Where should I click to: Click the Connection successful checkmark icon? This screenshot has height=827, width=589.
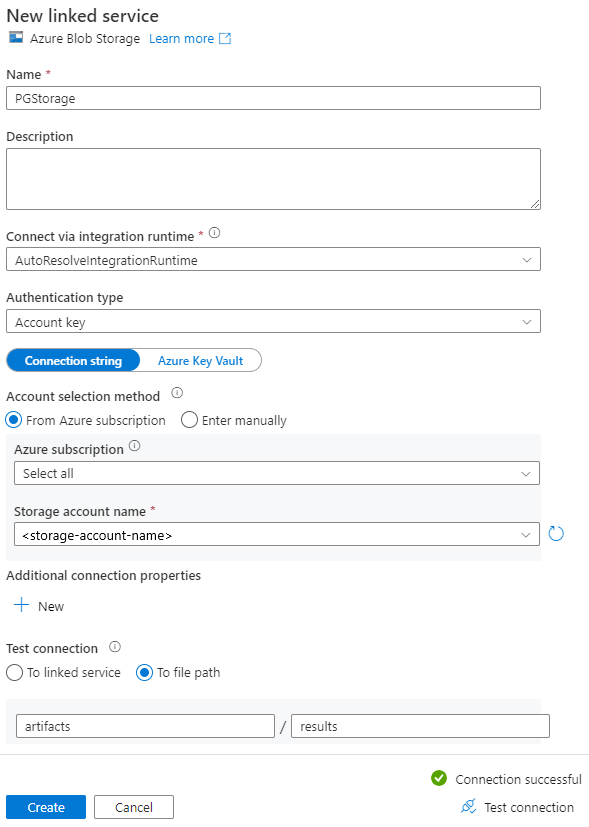441,779
